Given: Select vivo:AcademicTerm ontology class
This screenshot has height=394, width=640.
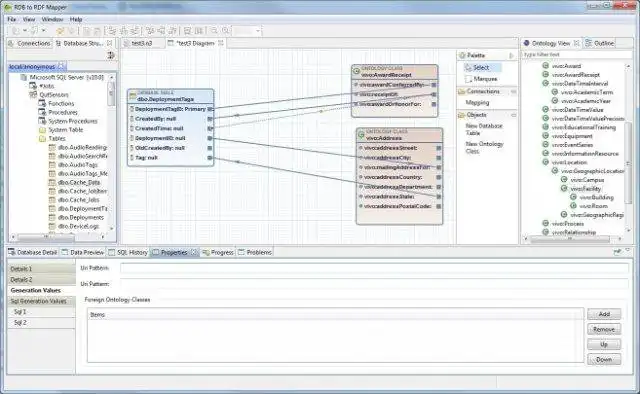Looking at the screenshot, I should (x=582, y=92).
